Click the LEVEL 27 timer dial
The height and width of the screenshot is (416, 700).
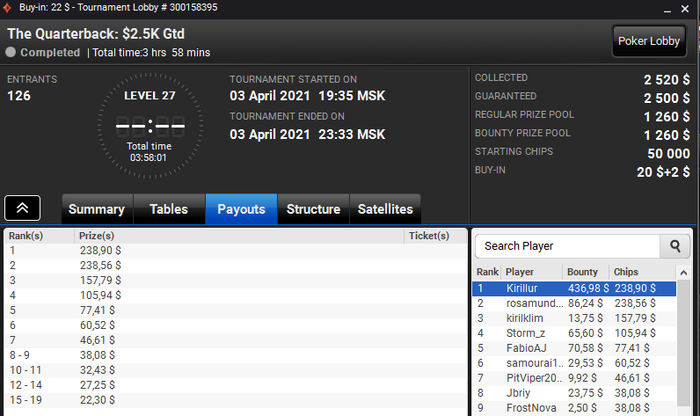coord(150,126)
